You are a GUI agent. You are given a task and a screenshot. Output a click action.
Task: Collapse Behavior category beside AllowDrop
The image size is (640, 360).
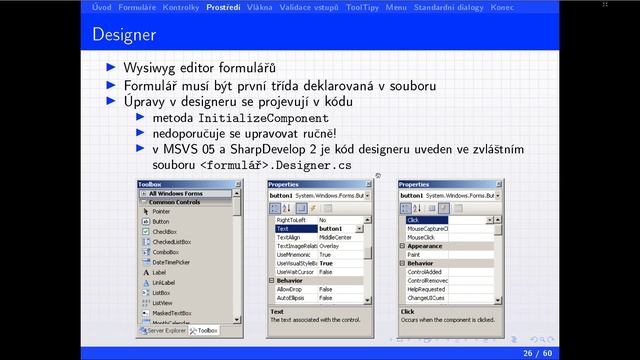[x=272, y=280]
